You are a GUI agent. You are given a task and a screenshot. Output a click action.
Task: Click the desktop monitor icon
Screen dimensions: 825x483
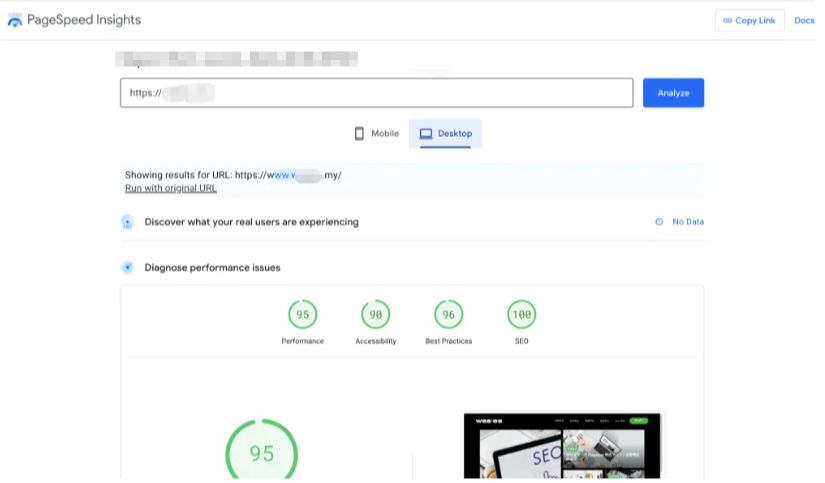[x=426, y=133]
